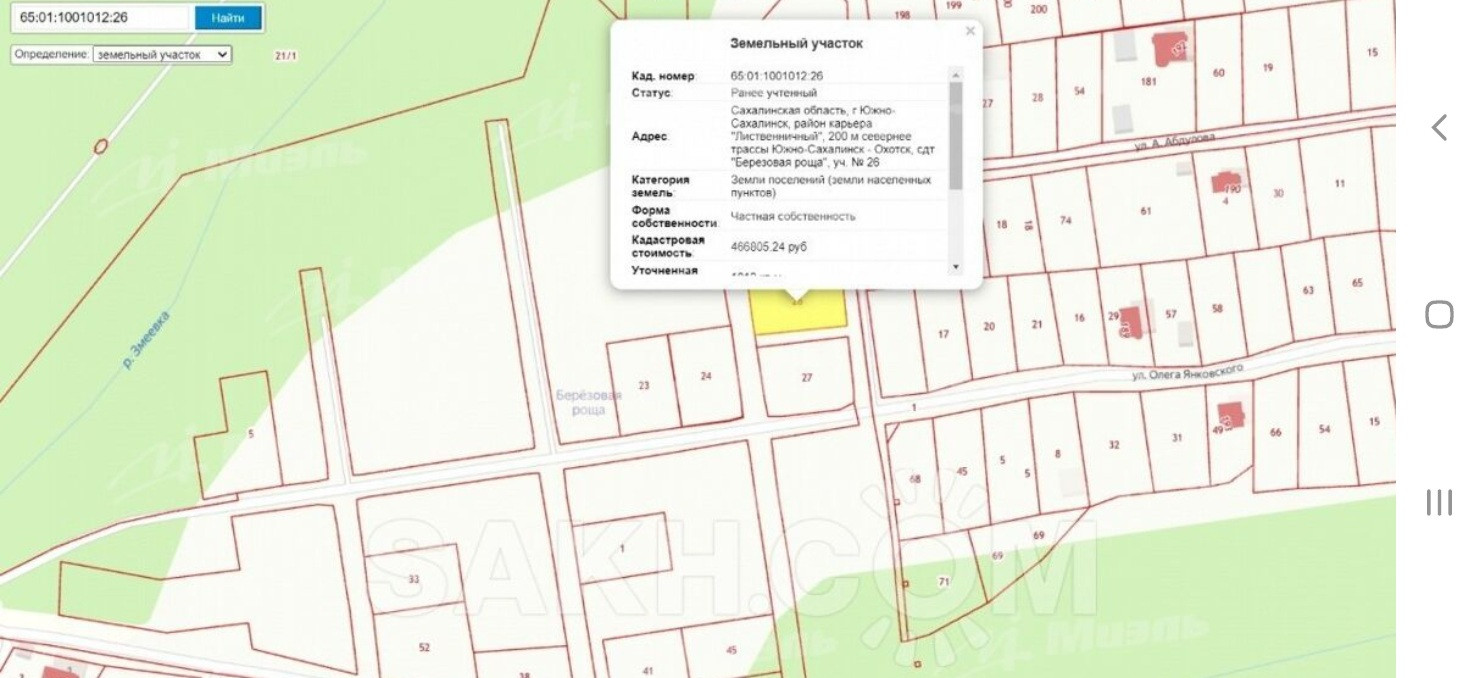Click the cadastral number search field
1480x678 pixels.
[100, 18]
